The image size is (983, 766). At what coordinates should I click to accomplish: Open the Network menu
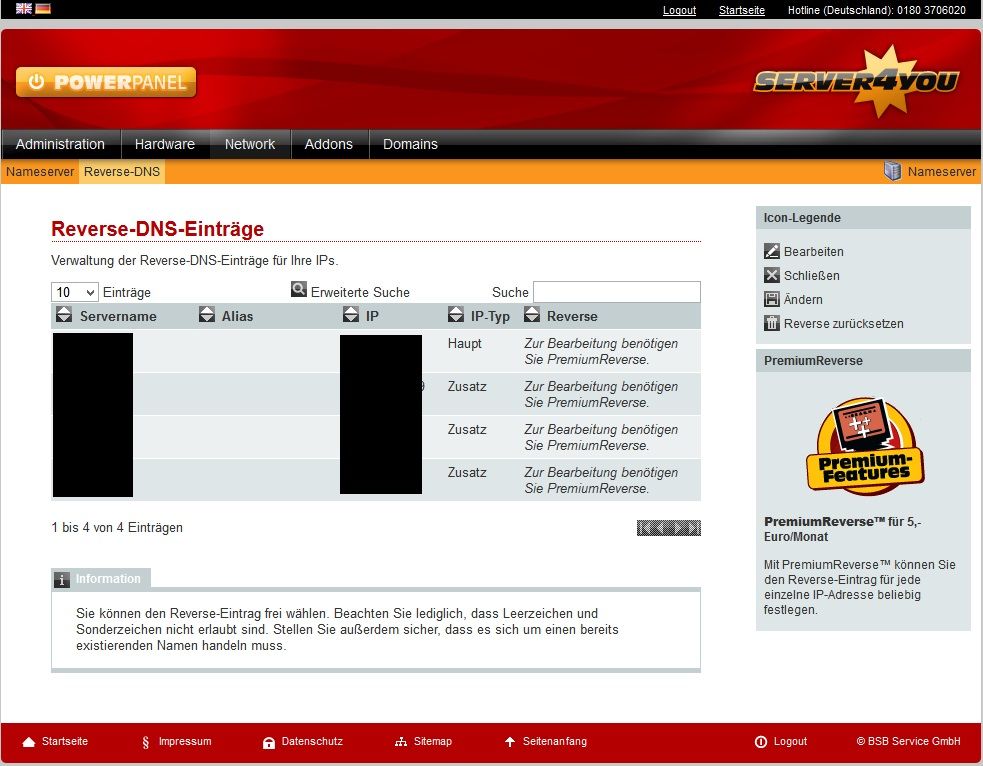249,144
